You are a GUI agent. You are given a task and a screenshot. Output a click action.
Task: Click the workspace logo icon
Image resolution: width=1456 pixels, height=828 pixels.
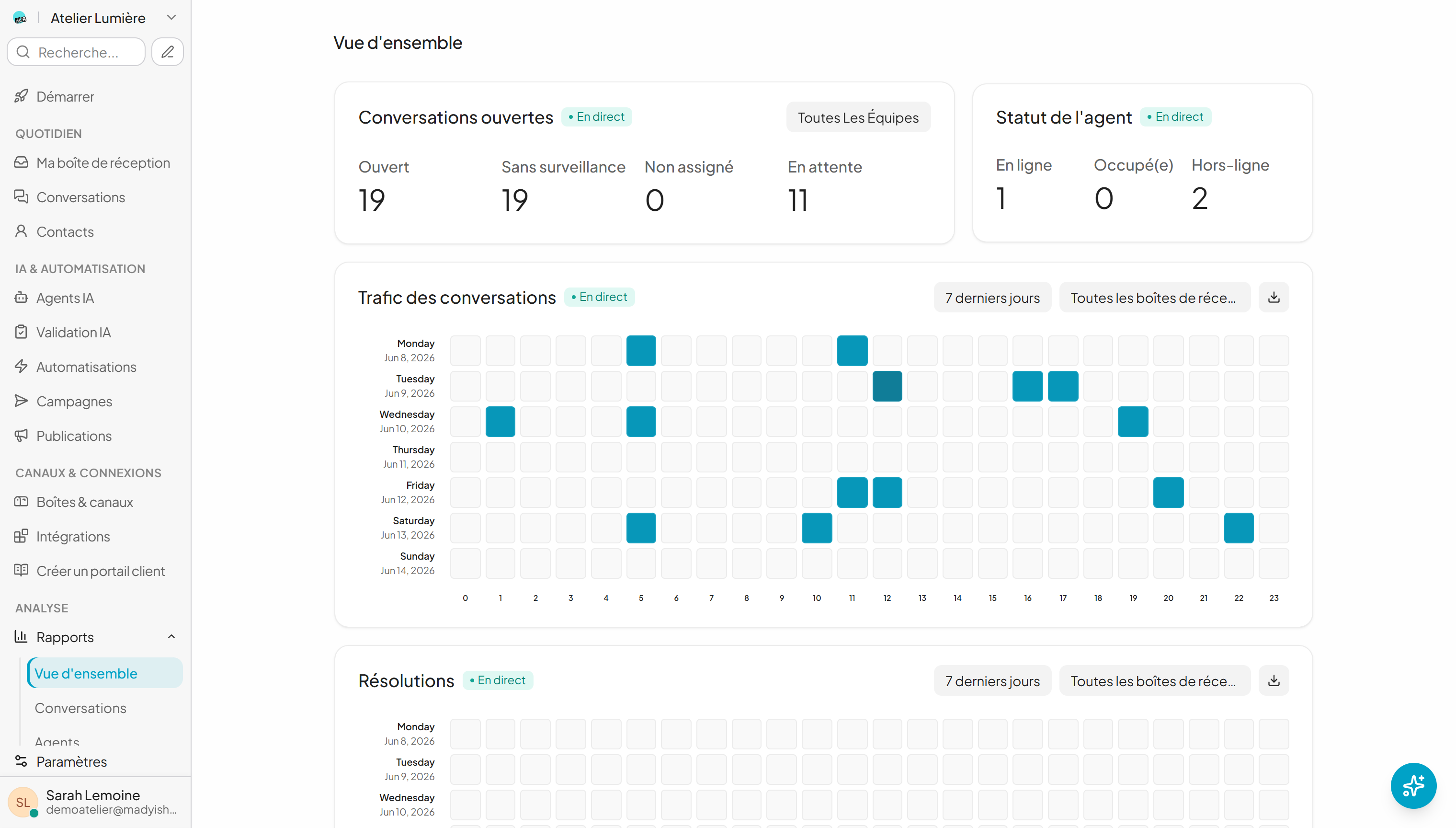point(20,18)
